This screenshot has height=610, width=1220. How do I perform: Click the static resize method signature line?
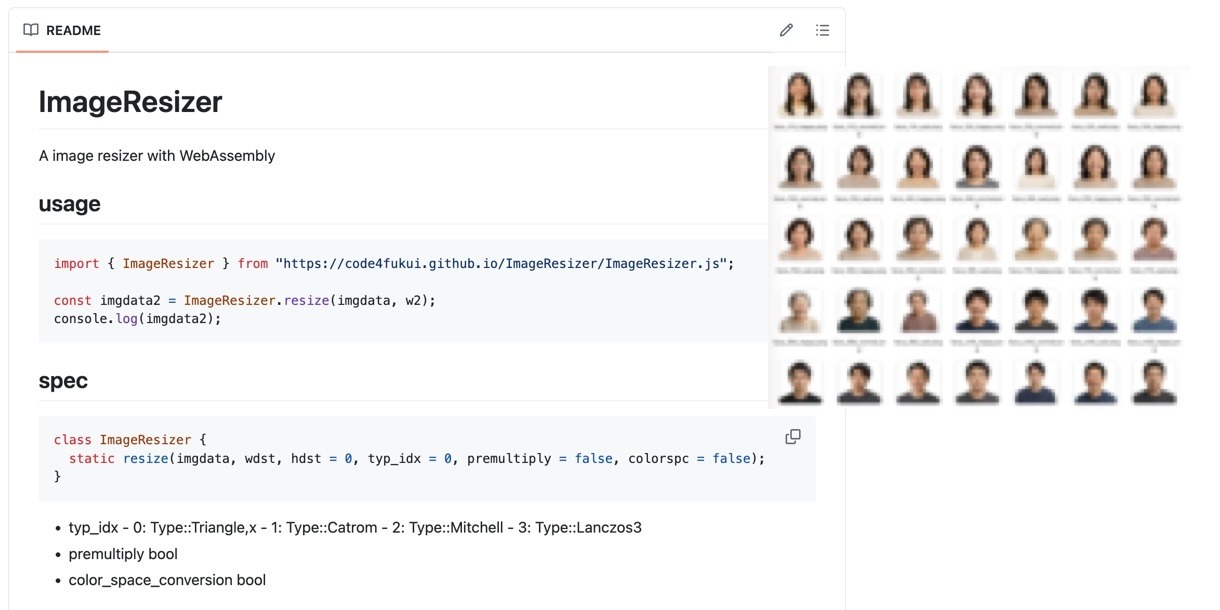pyautogui.click(x=416, y=458)
